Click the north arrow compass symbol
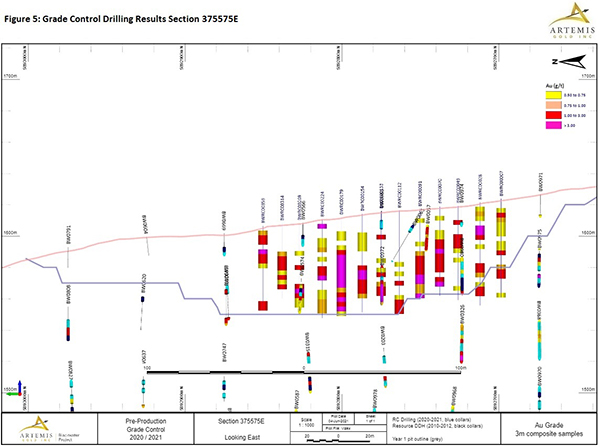The height and width of the screenshot is (447, 600). [569, 62]
